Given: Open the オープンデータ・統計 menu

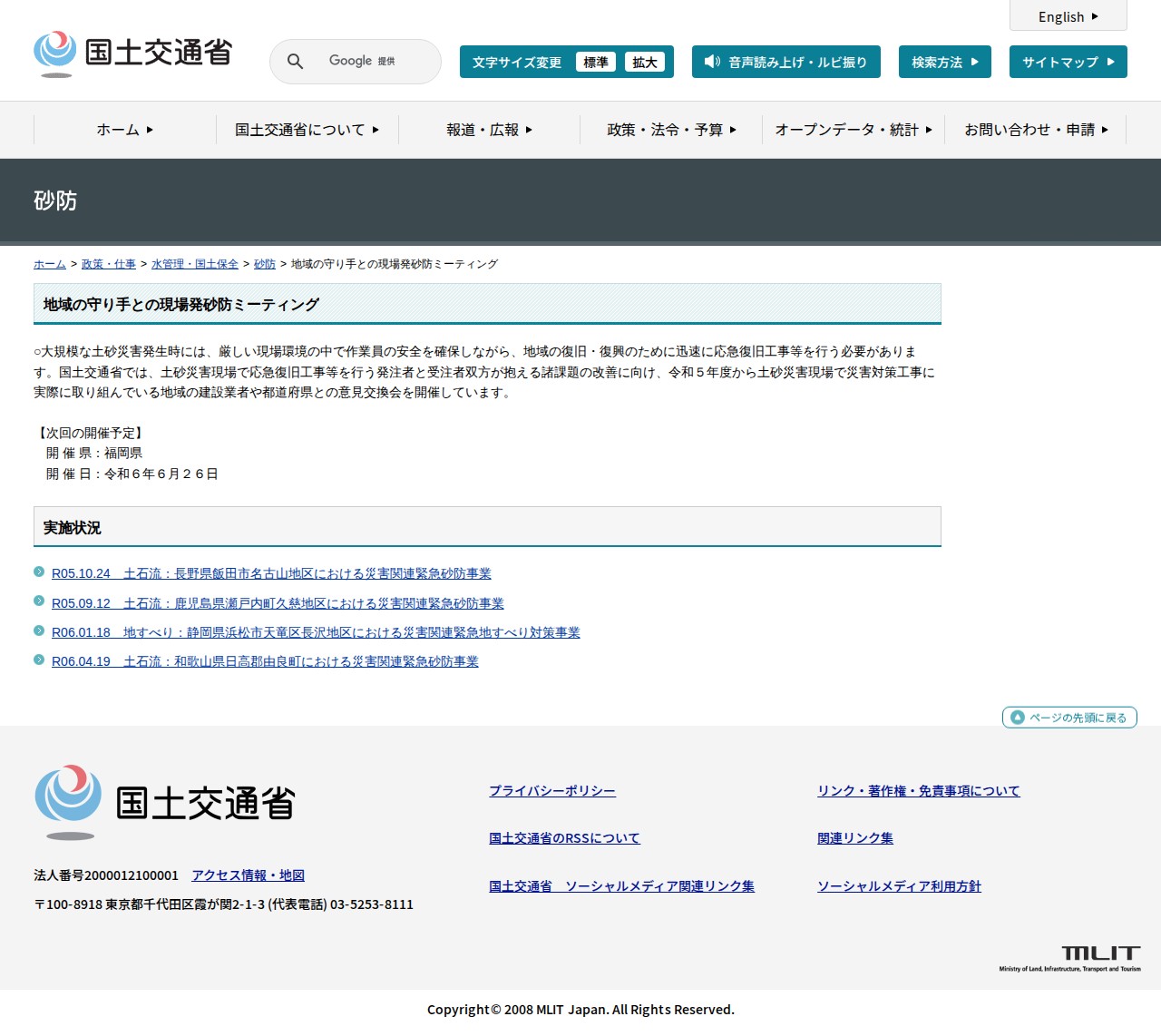Looking at the screenshot, I should pyautogui.click(x=854, y=130).
